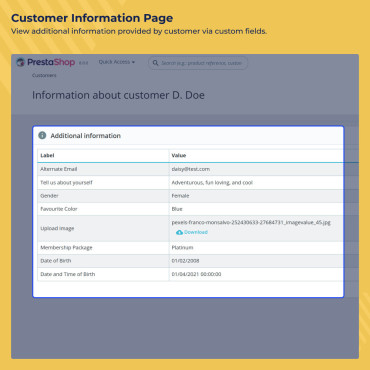
Task: Click the Additional information panel title
Action: click(x=86, y=136)
